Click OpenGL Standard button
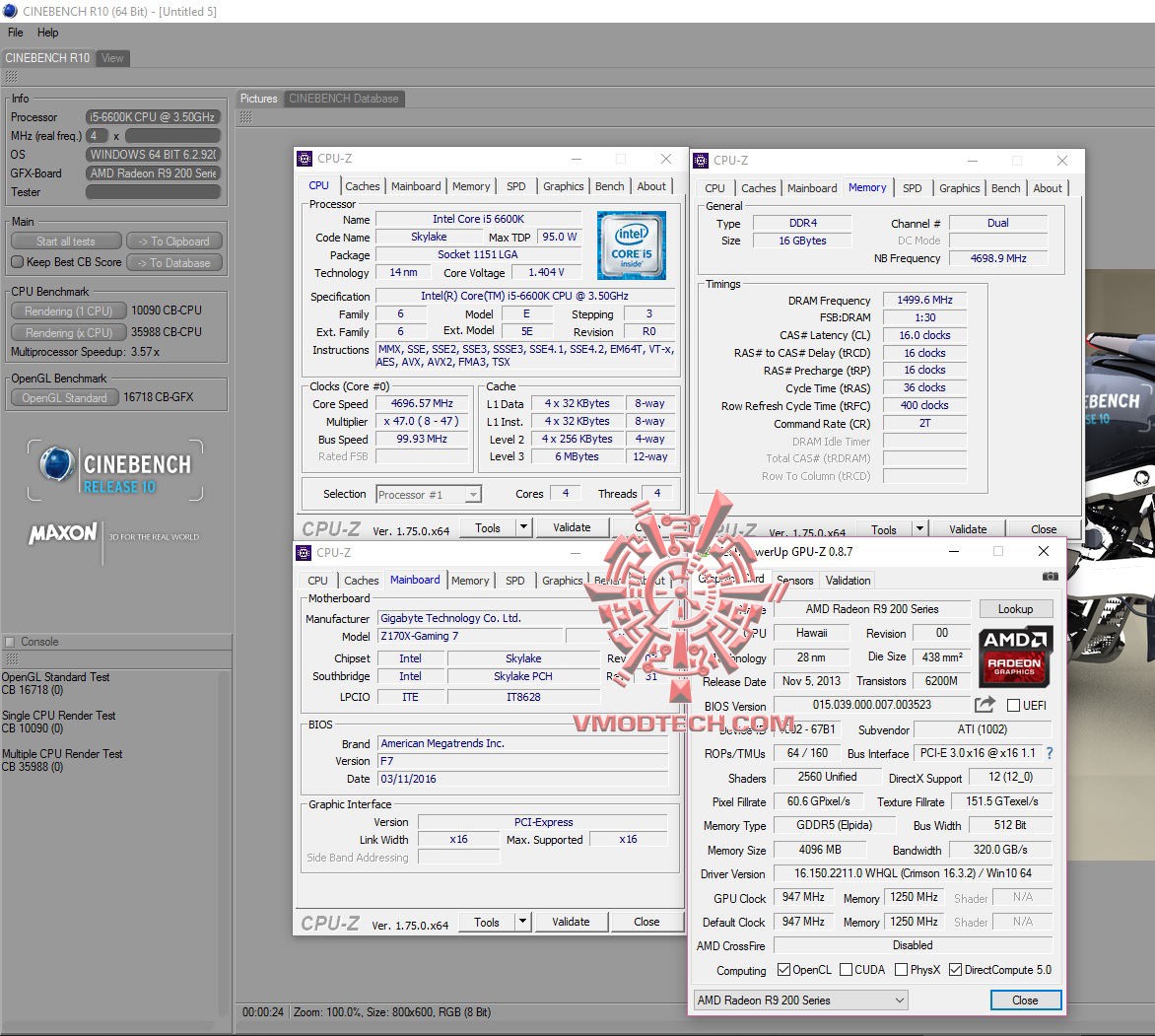 click(x=65, y=398)
